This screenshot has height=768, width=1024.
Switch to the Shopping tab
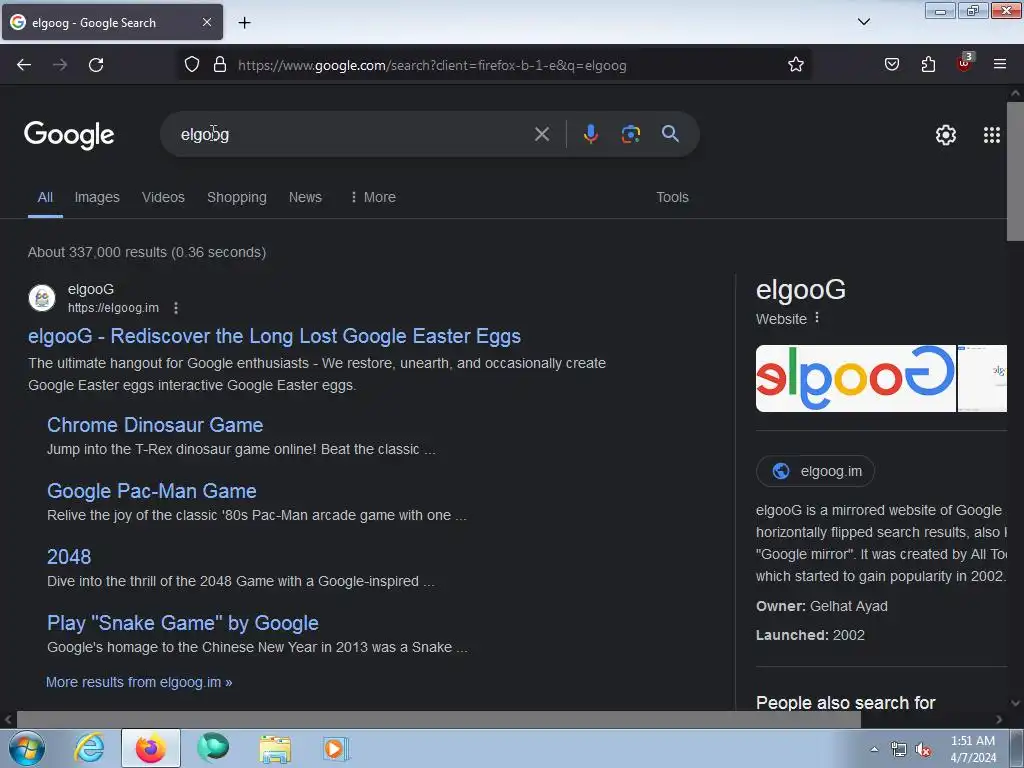(x=236, y=197)
